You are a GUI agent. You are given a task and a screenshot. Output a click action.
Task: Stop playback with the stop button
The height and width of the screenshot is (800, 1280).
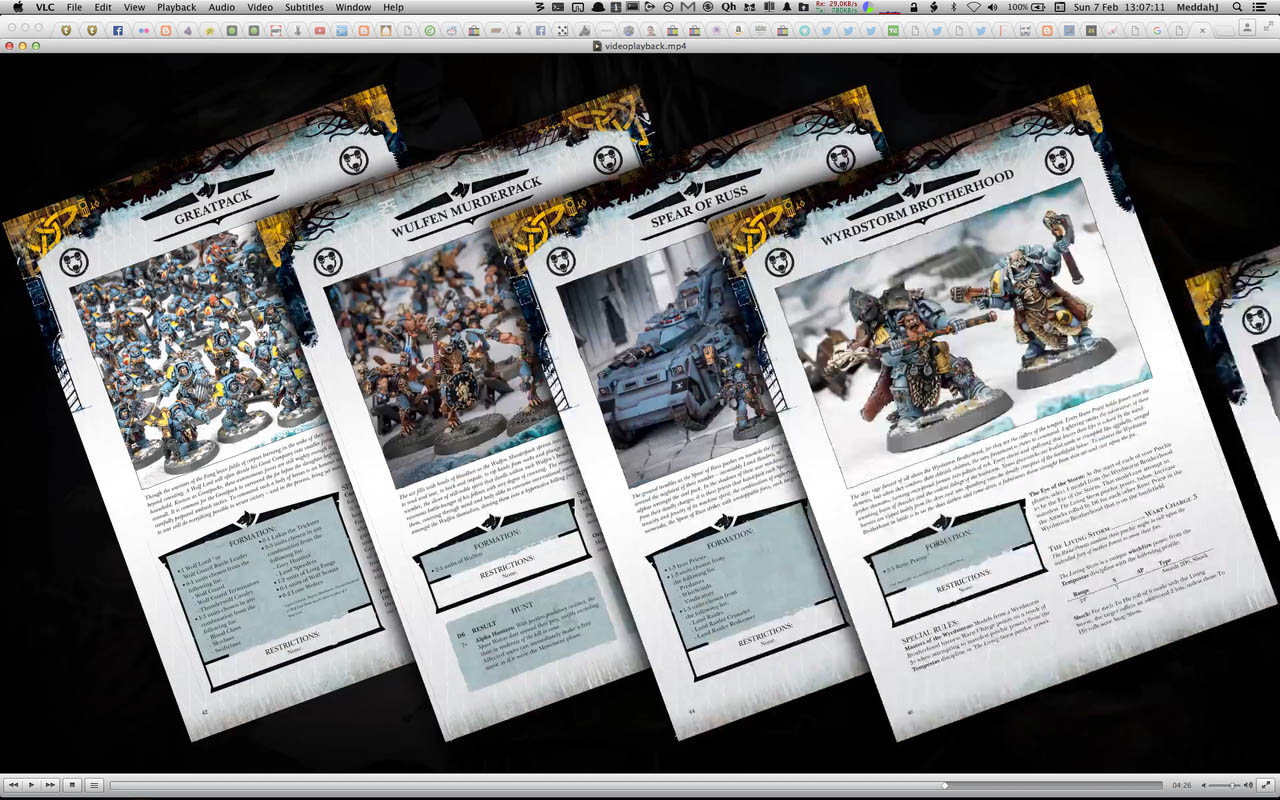(73, 785)
